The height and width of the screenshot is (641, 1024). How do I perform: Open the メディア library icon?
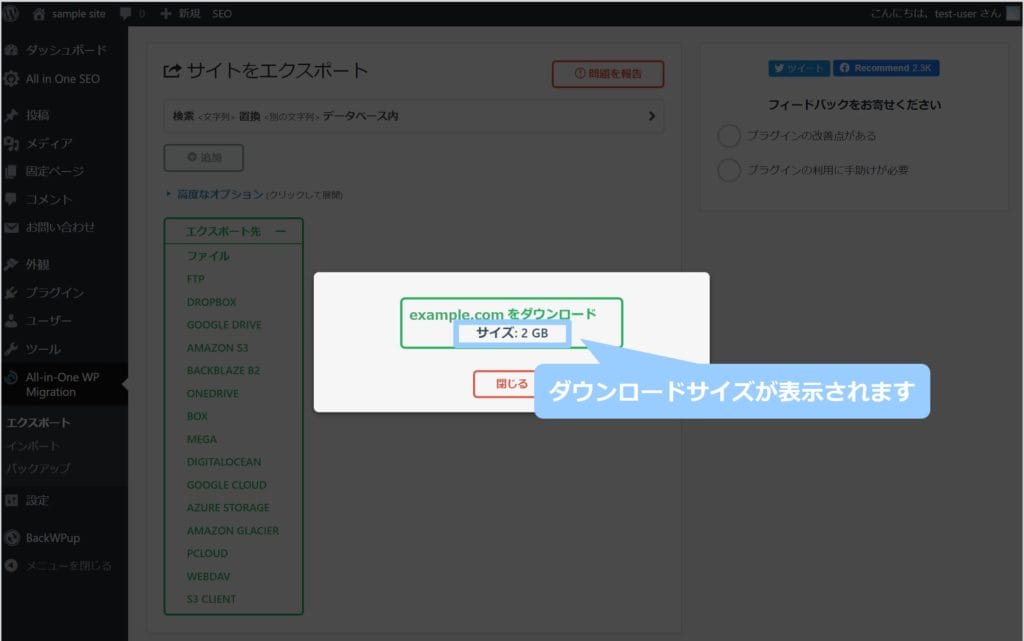[x=10, y=144]
